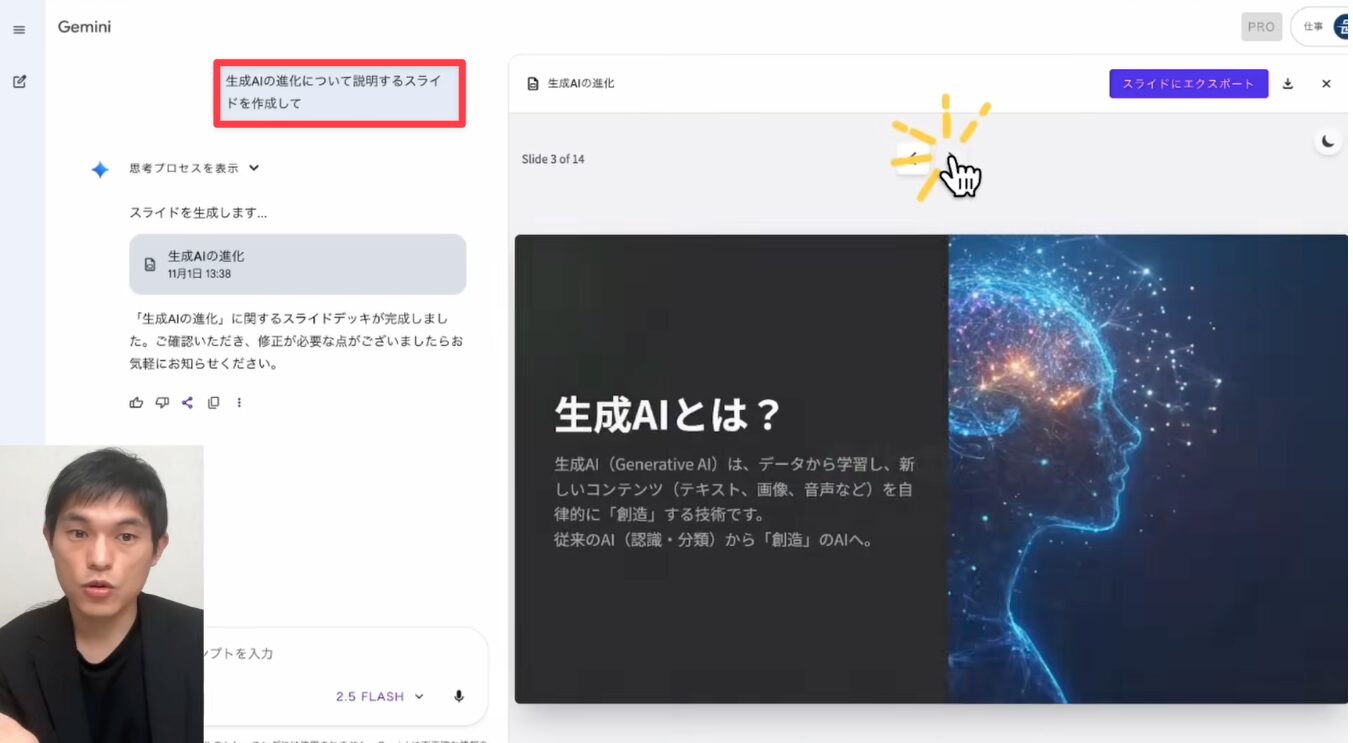Toggle dark mode with the moon icon
The height and width of the screenshot is (743, 1353).
point(1328,142)
